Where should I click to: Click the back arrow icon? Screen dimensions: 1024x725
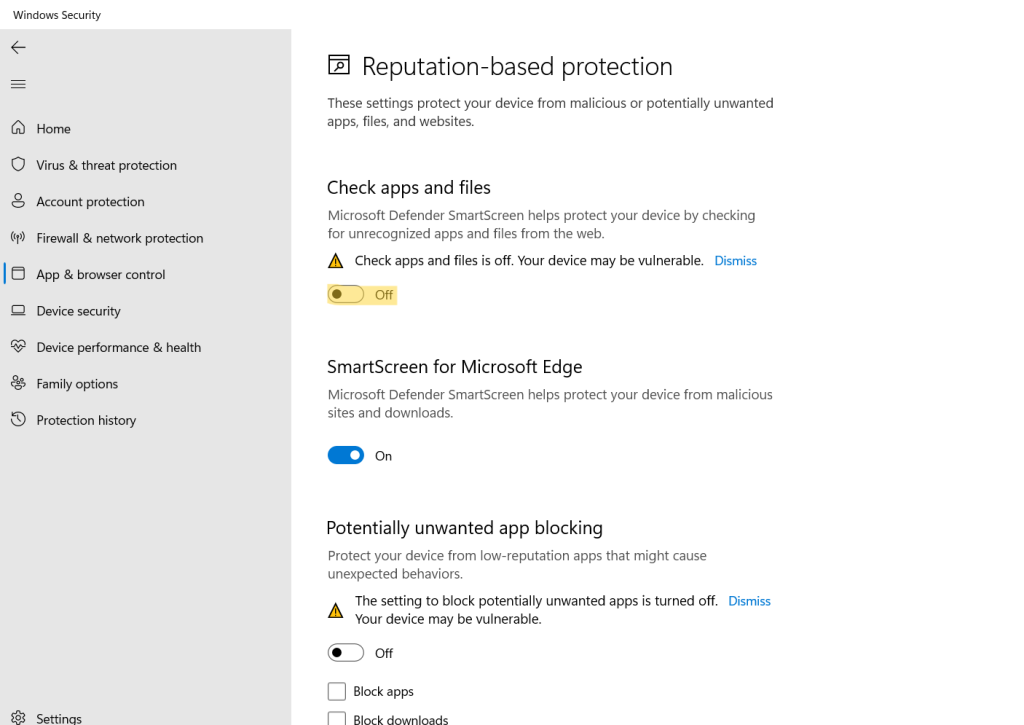[x=18, y=47]
